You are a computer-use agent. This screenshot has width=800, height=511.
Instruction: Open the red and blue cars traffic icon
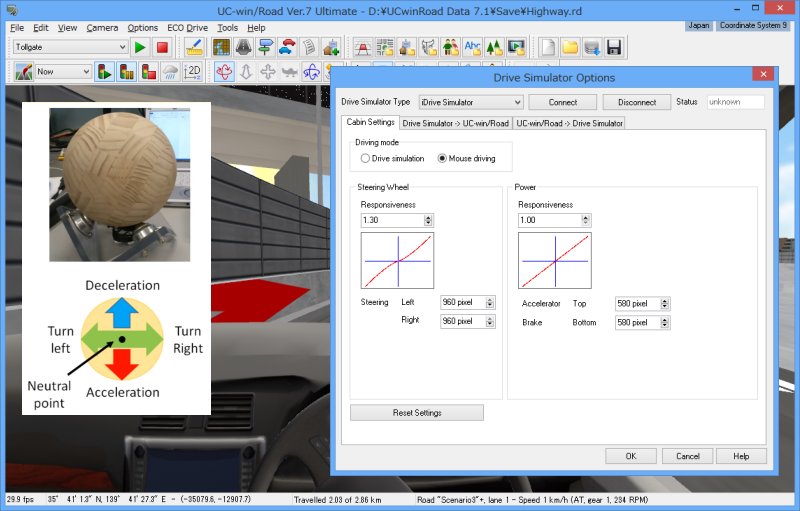pos(287,47)
